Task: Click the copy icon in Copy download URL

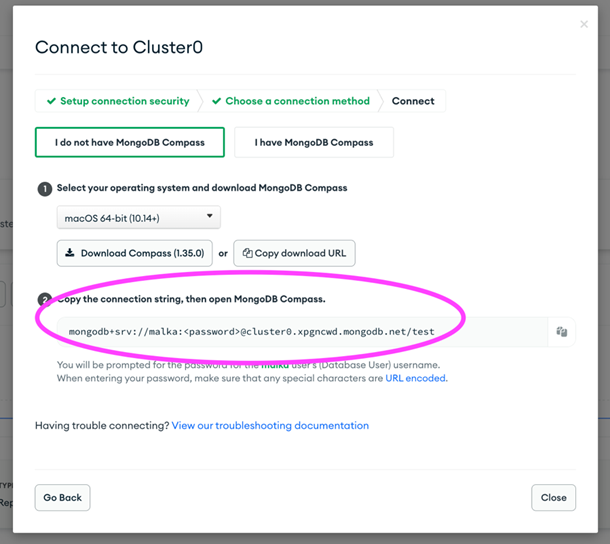Action: point(247,253)
